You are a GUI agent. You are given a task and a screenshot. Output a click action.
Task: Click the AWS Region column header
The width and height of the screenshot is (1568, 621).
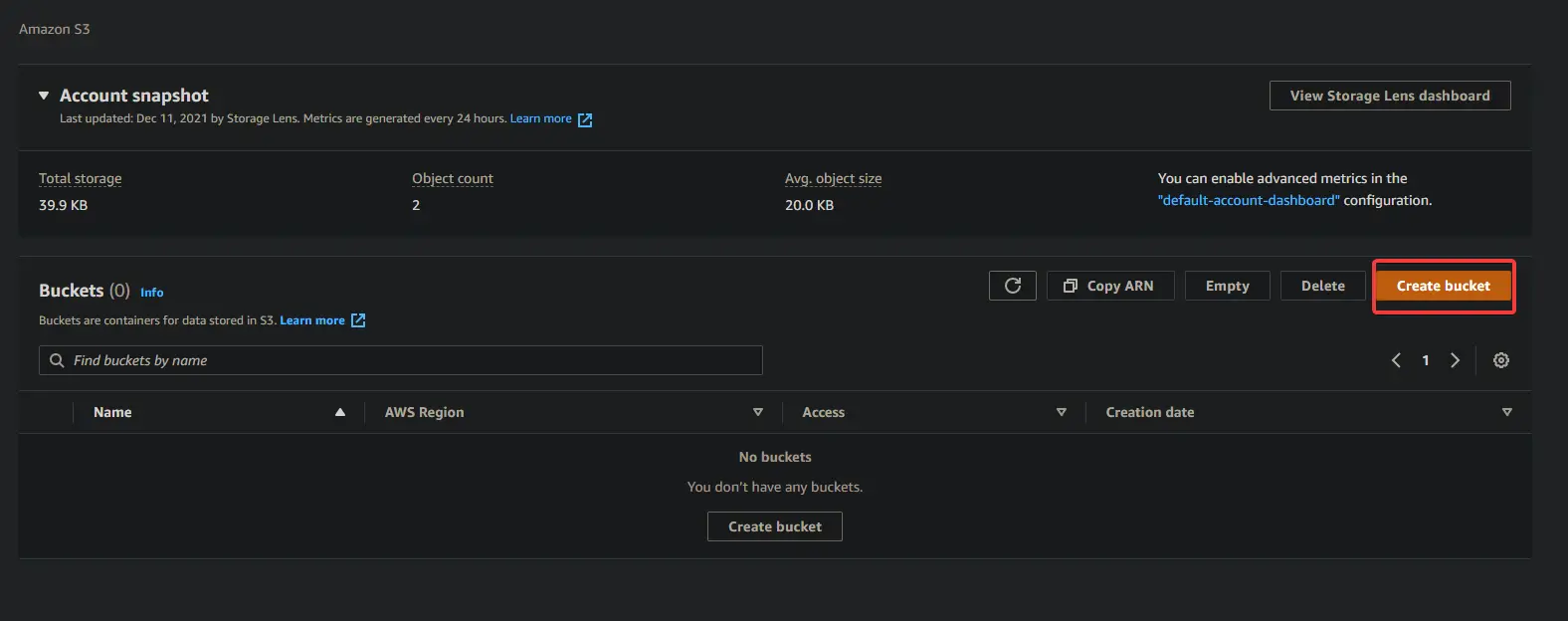425,412
